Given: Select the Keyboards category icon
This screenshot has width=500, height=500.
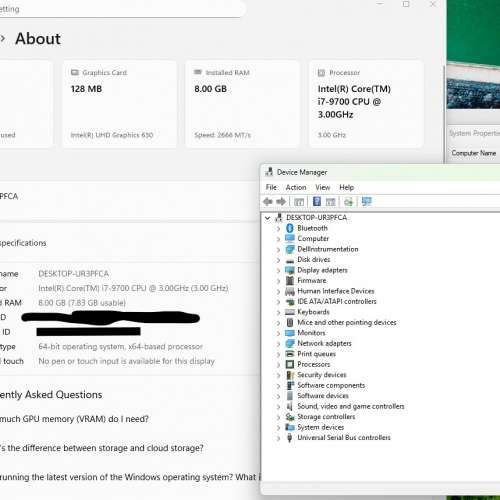Looking at the screenshot, I should pos(290,312).
